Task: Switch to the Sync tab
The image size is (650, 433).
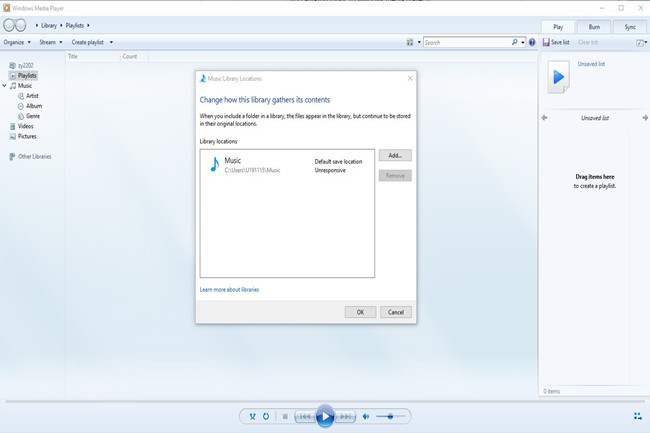Action: pyautogui.click(x=630, y=27)
